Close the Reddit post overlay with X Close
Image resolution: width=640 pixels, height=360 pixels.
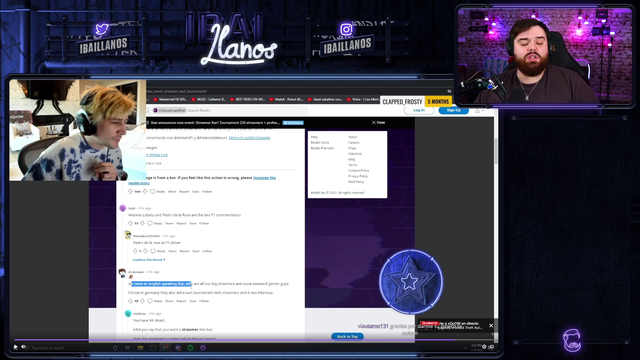pyautogui.click(x=378, y=122)
